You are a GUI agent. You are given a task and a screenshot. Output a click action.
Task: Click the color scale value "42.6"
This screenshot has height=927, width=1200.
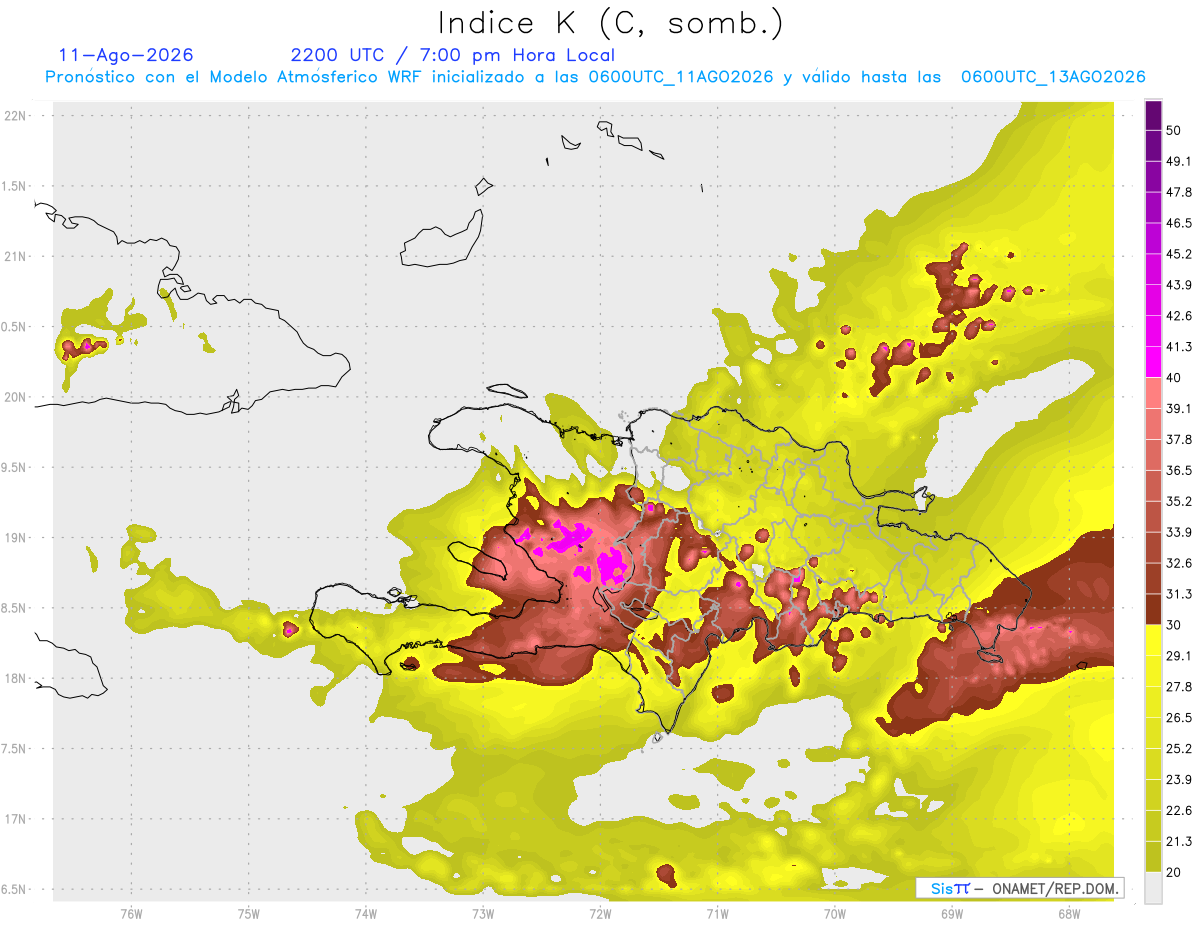(x=1178, y=316)
